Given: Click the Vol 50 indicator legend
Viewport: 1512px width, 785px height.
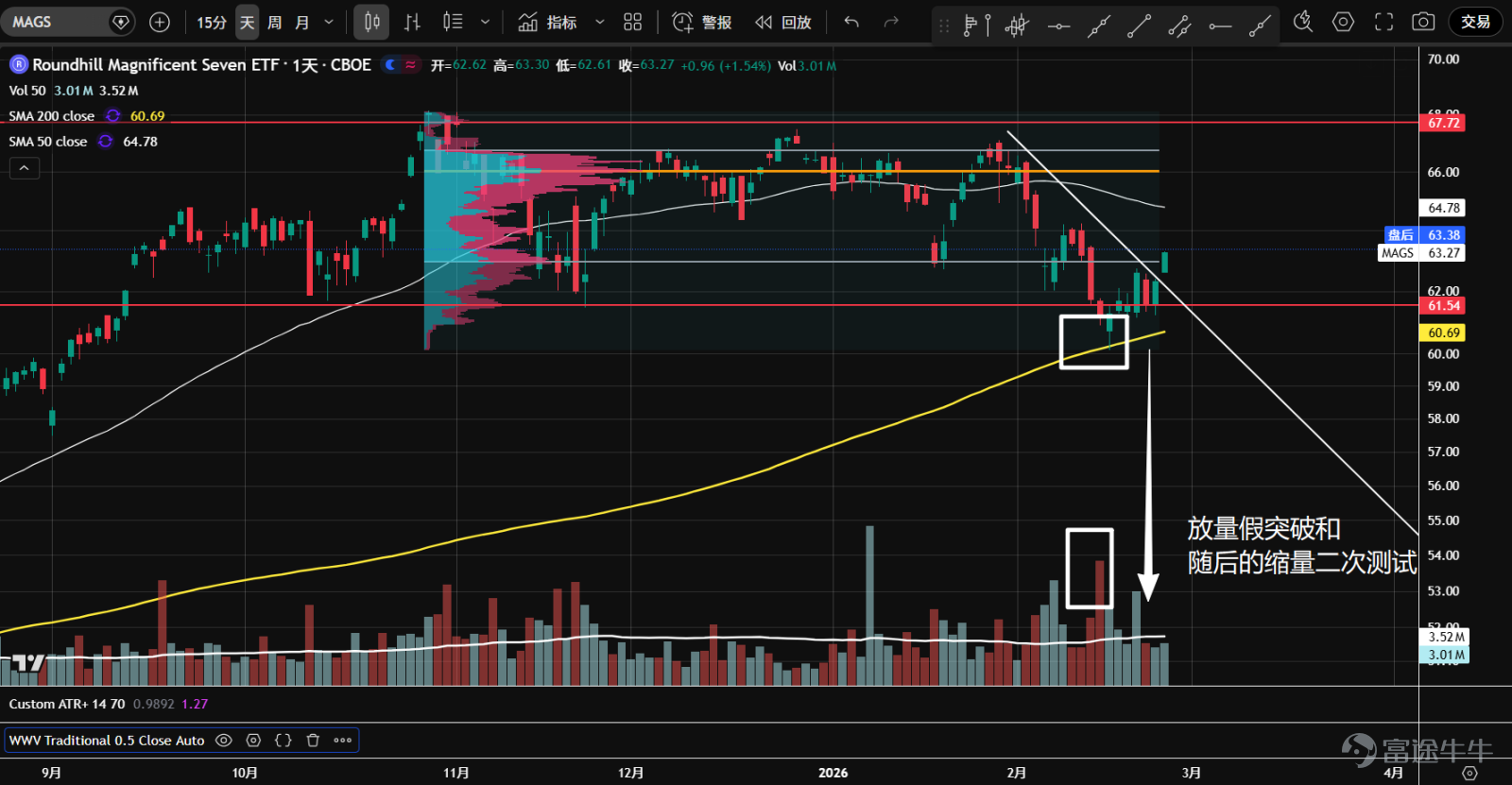Looking at the screenshot, I should point(27,91).
